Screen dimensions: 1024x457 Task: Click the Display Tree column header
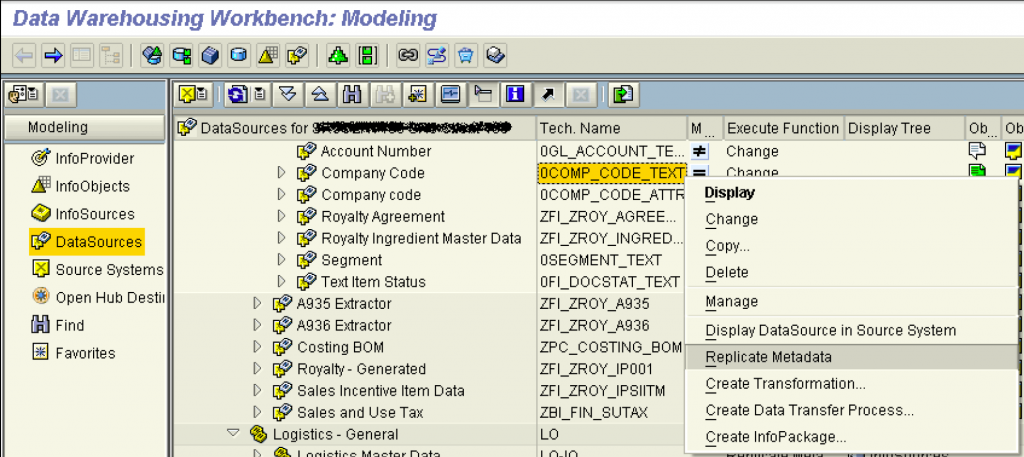(904, 128)
